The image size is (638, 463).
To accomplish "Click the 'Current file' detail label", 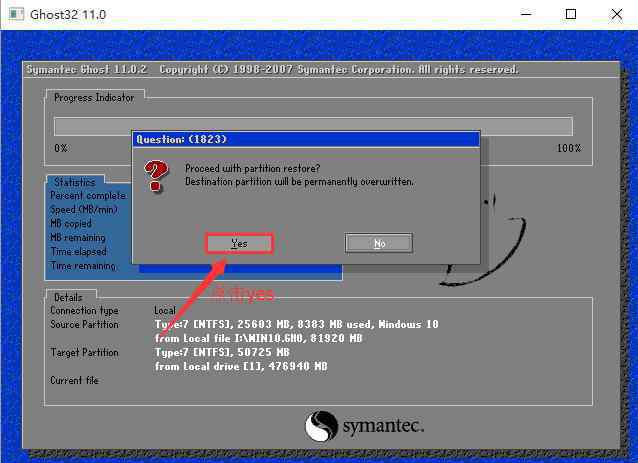I will coord(74,380).
